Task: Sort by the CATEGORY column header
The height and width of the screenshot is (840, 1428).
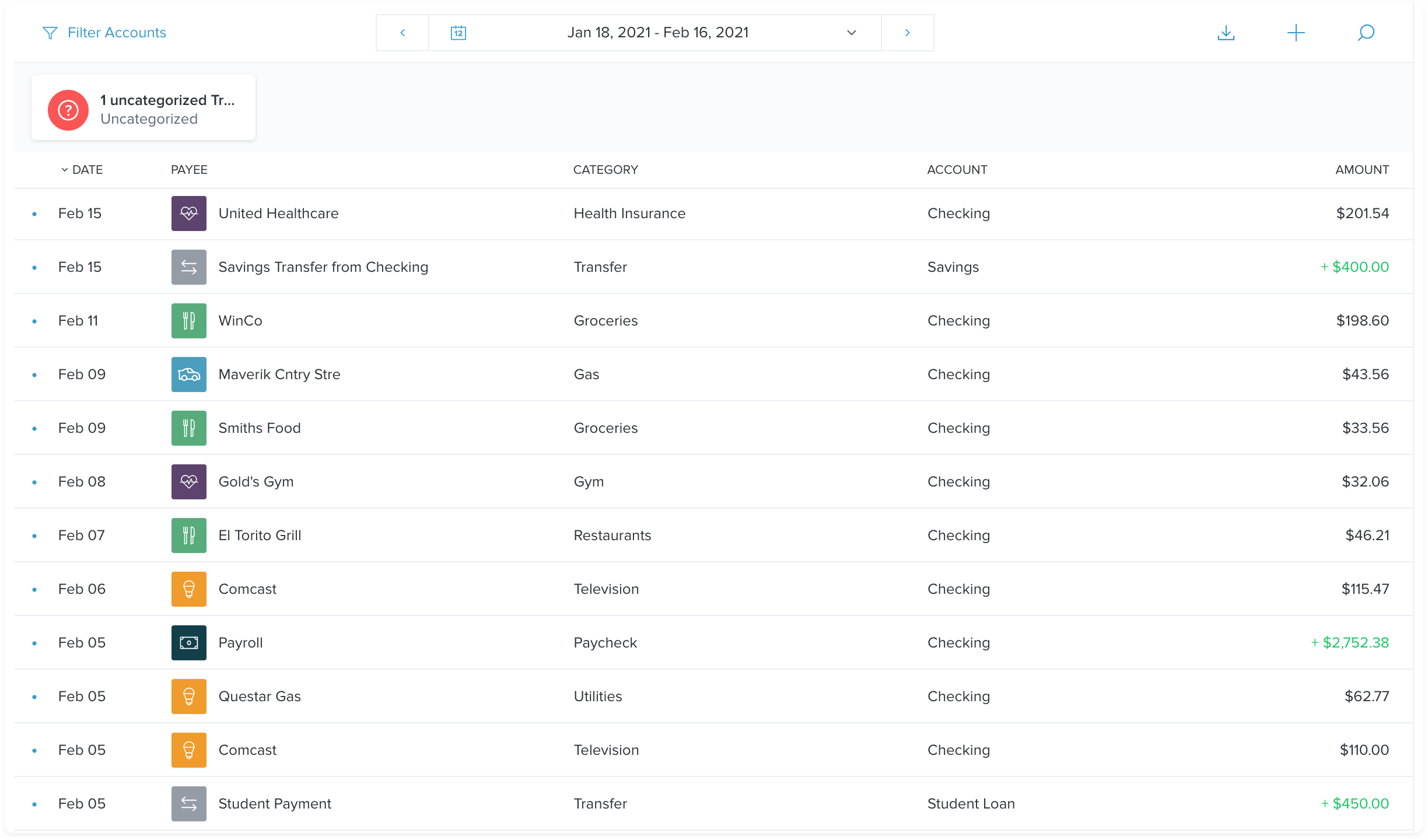Action: (x=605, y=170)
